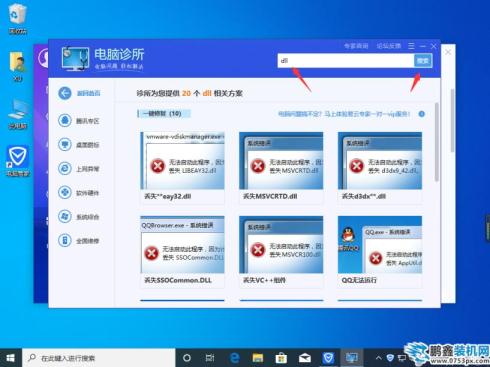Switch to 电脑管家 shield on the taskbar

pyautogui.click(x=328, y=358)
